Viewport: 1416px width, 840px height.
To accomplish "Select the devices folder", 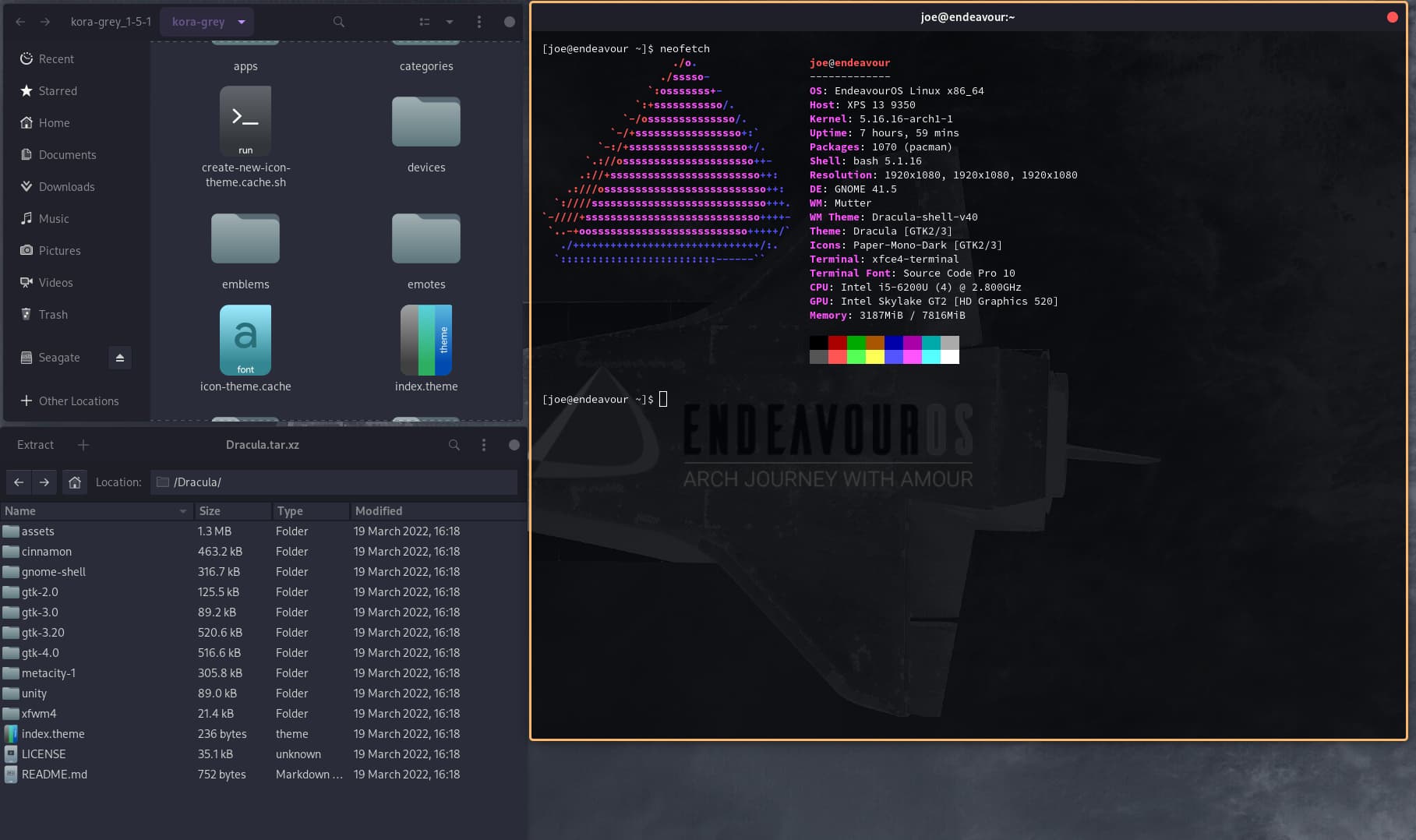I will pyautogui.click(x=426, y=121).
